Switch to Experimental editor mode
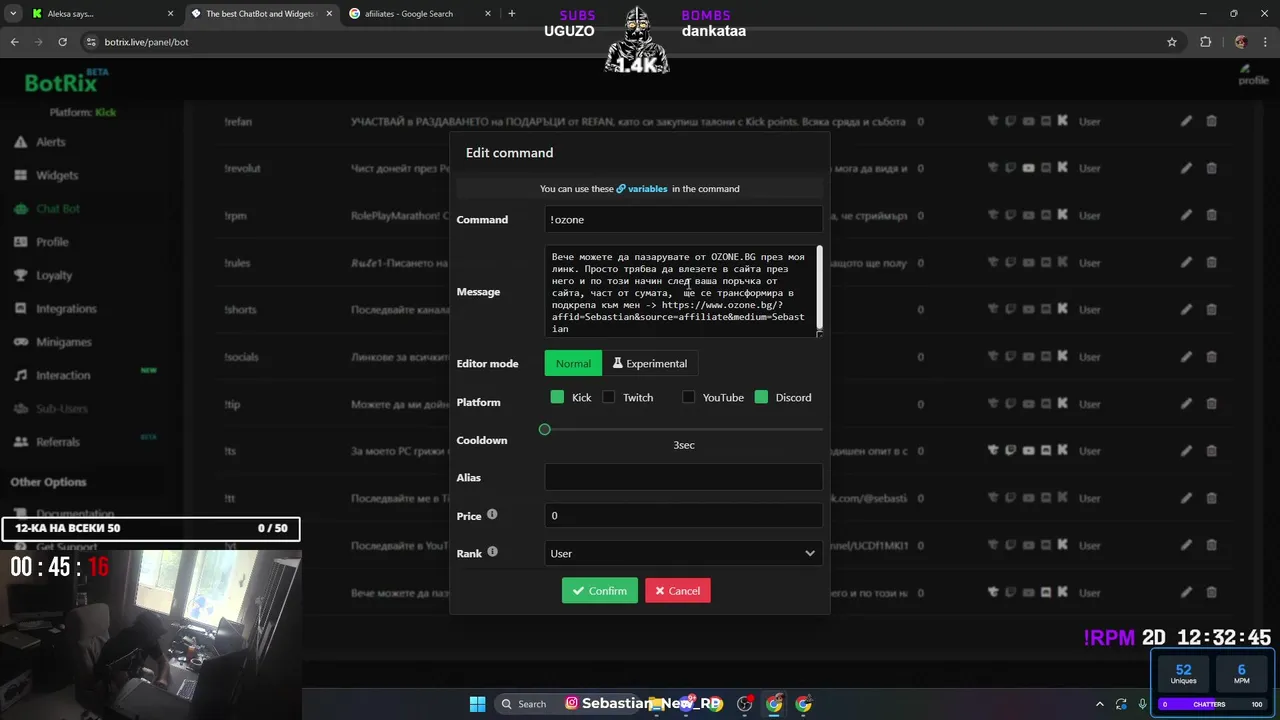Image resolution: width=1280 pixels, height=720 pixels. [x=650, y=363]
